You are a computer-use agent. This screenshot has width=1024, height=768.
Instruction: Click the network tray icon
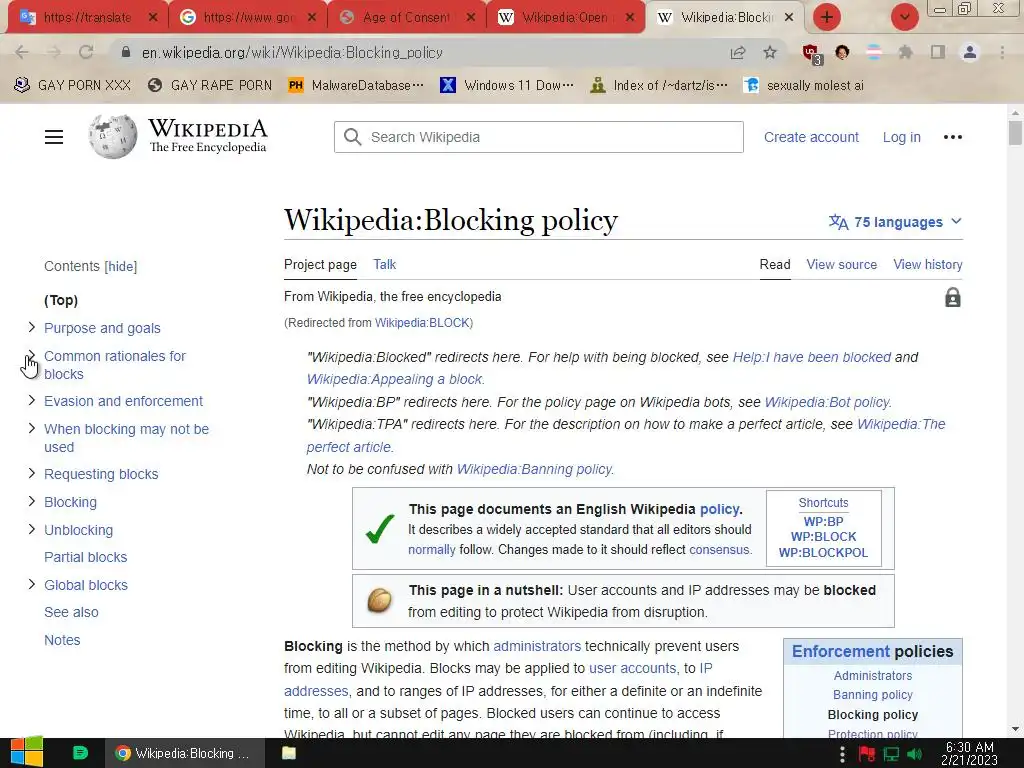[x=891, y=754]
